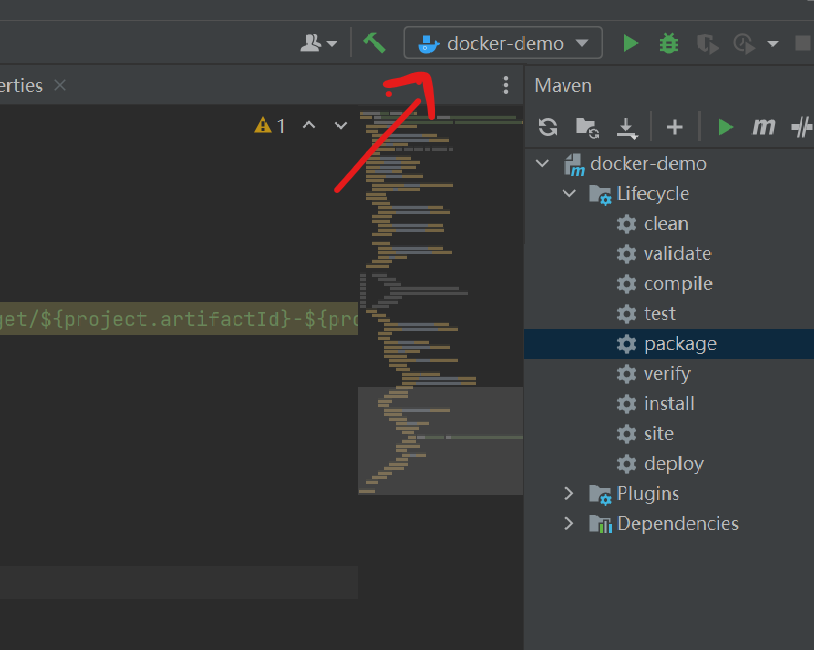Click the Run with Coverage icon
814x650 pixels.
point(707,44)
